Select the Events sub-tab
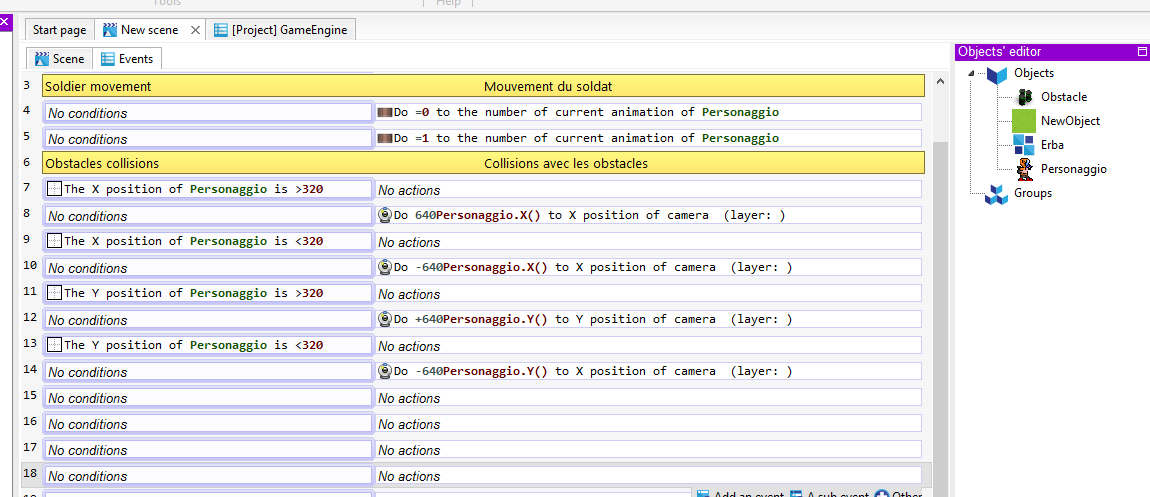Screen dimensions: 1150x497 pos(127,59)
